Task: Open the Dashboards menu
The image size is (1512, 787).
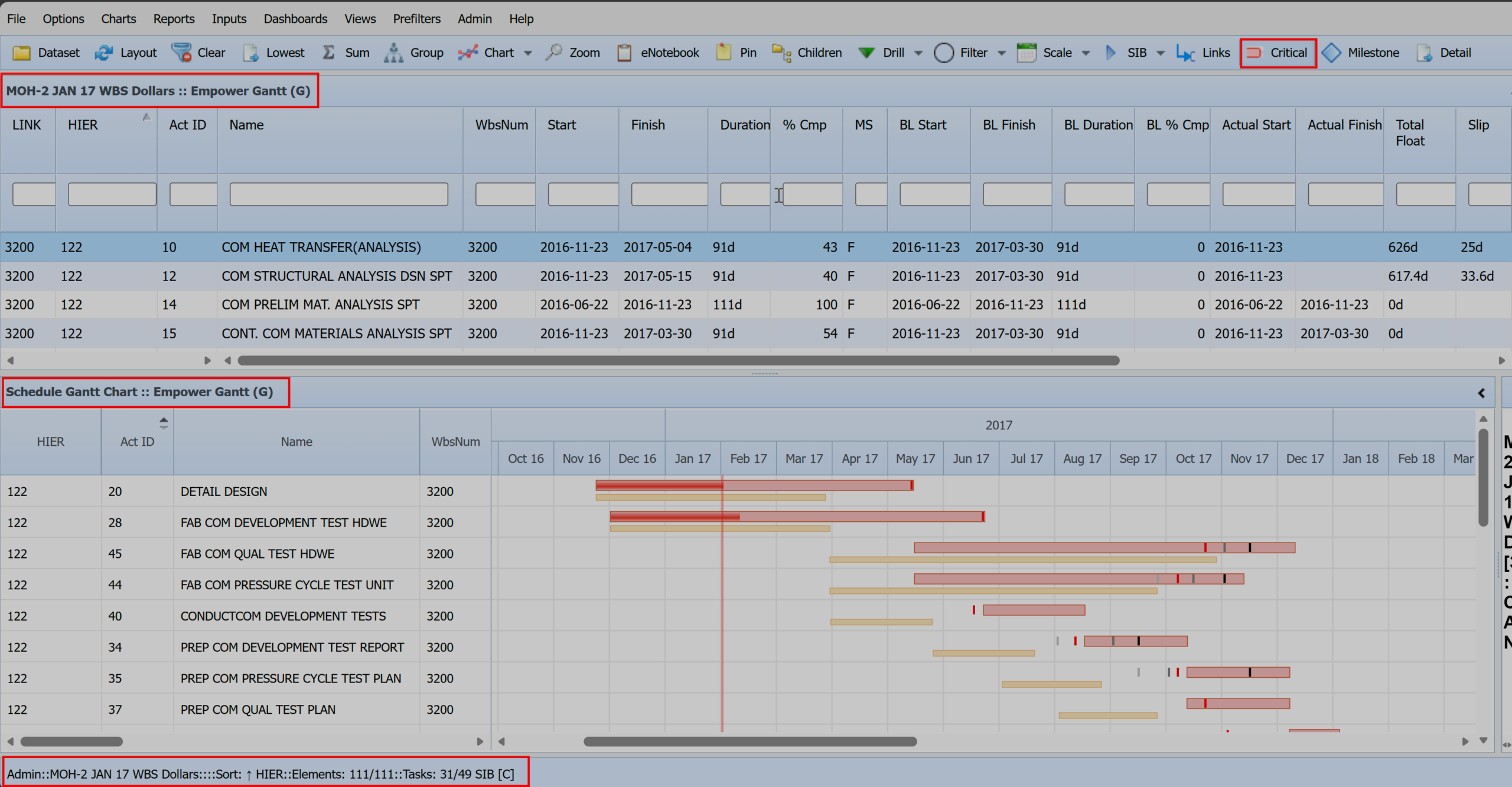Action: (x=295, y=18)
